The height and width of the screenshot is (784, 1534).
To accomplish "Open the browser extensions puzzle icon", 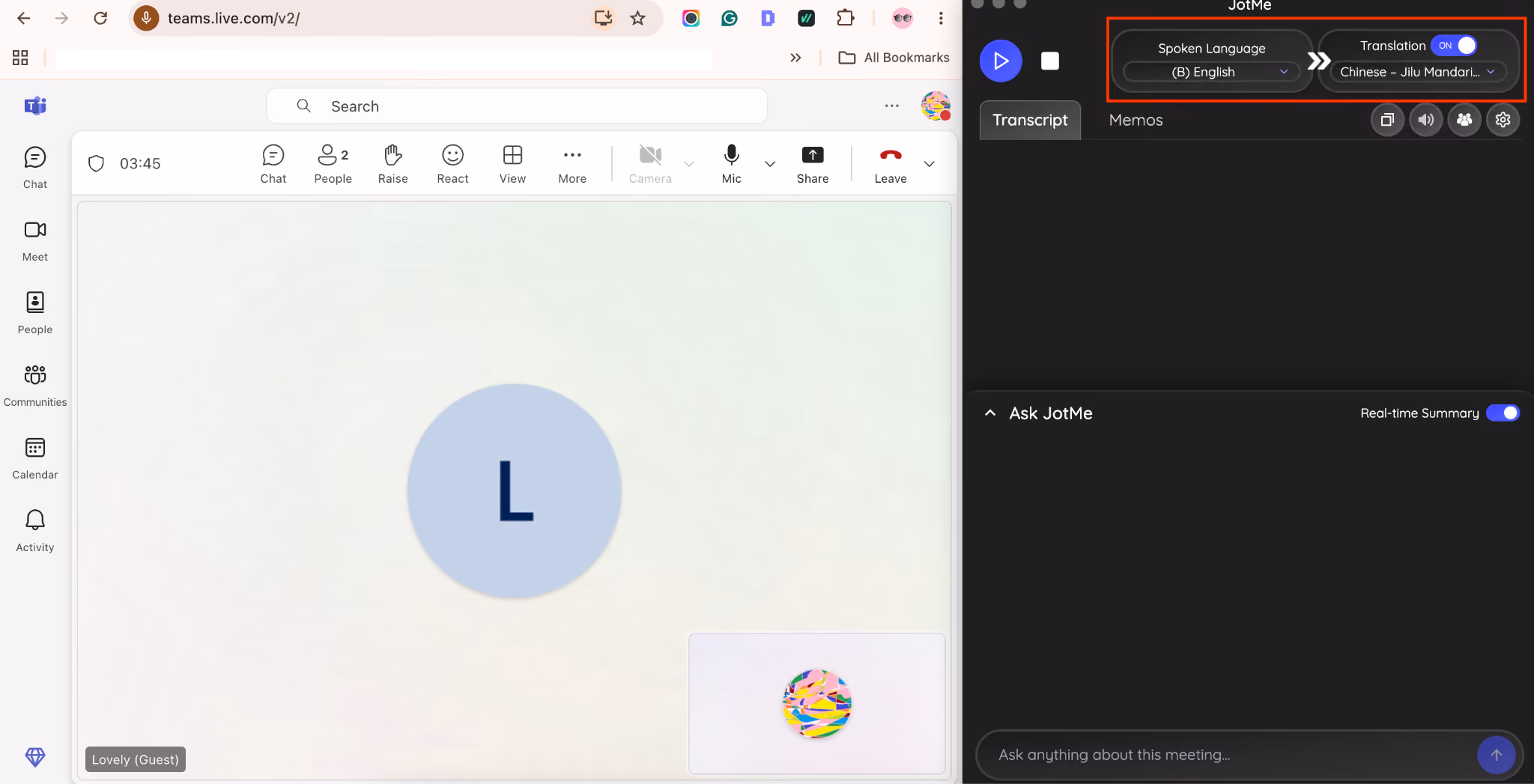I will pyautogui.click(x=845, y=18).
